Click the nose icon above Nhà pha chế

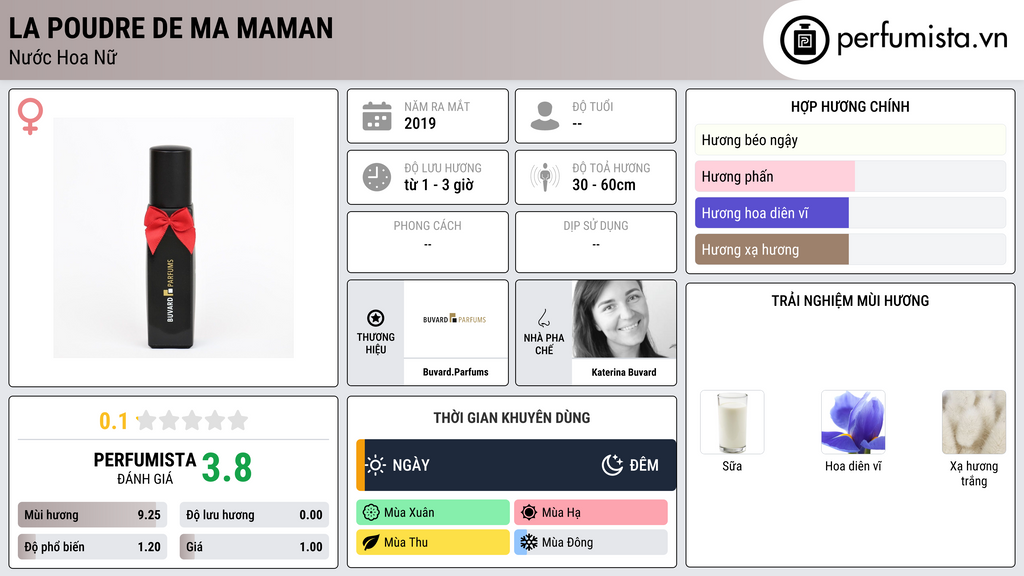point(543,318)
